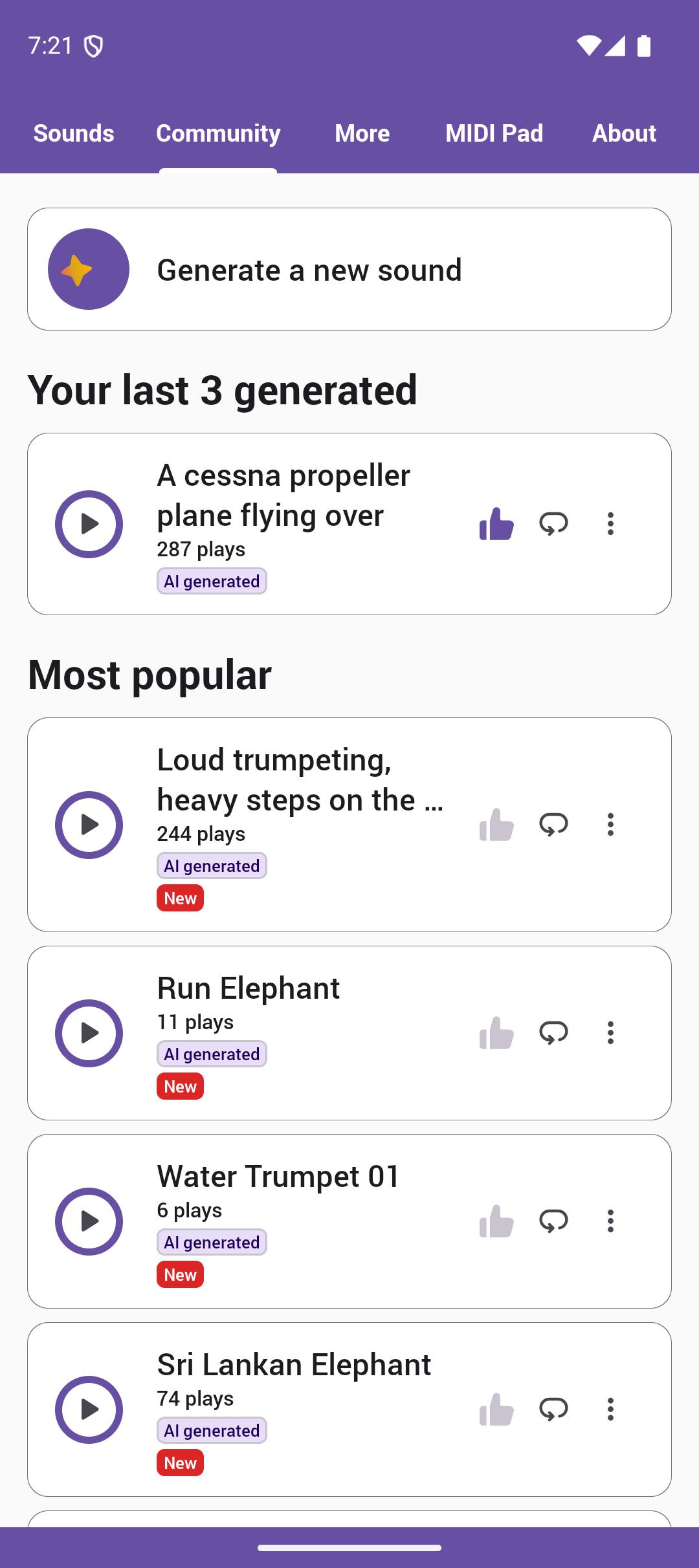Play the Sri Lankan Elephant sound
This screenshot has width=699, height=1568.
coord(89,1410)
